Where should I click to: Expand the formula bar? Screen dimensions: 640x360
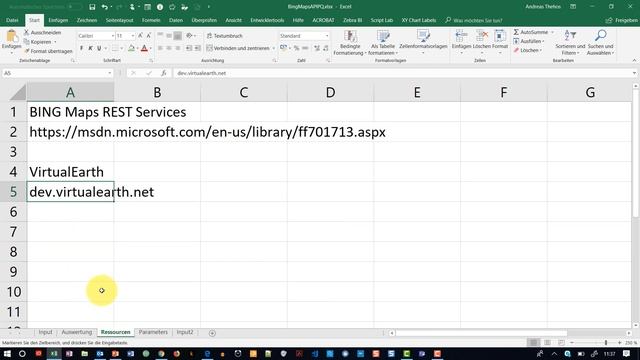click(634, 73)
